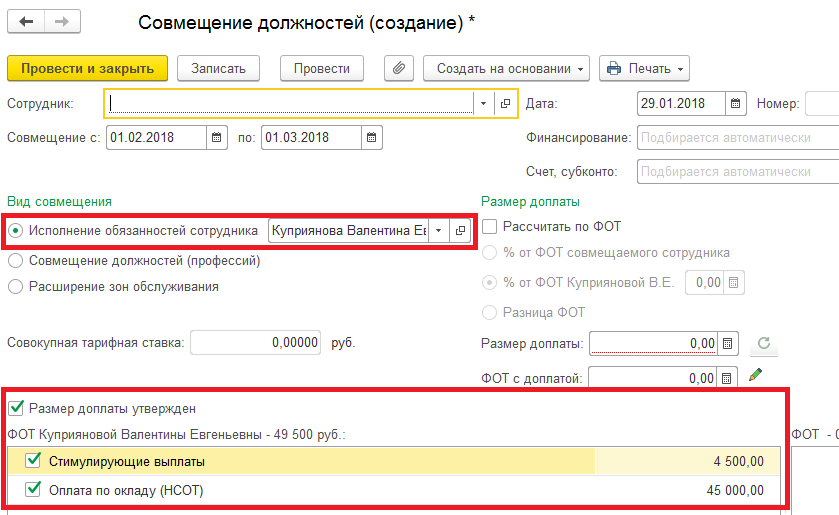Select Расширение зон обслуживания option
The image size is (839, 515).
pyautogui.click(x=16, y=286)
